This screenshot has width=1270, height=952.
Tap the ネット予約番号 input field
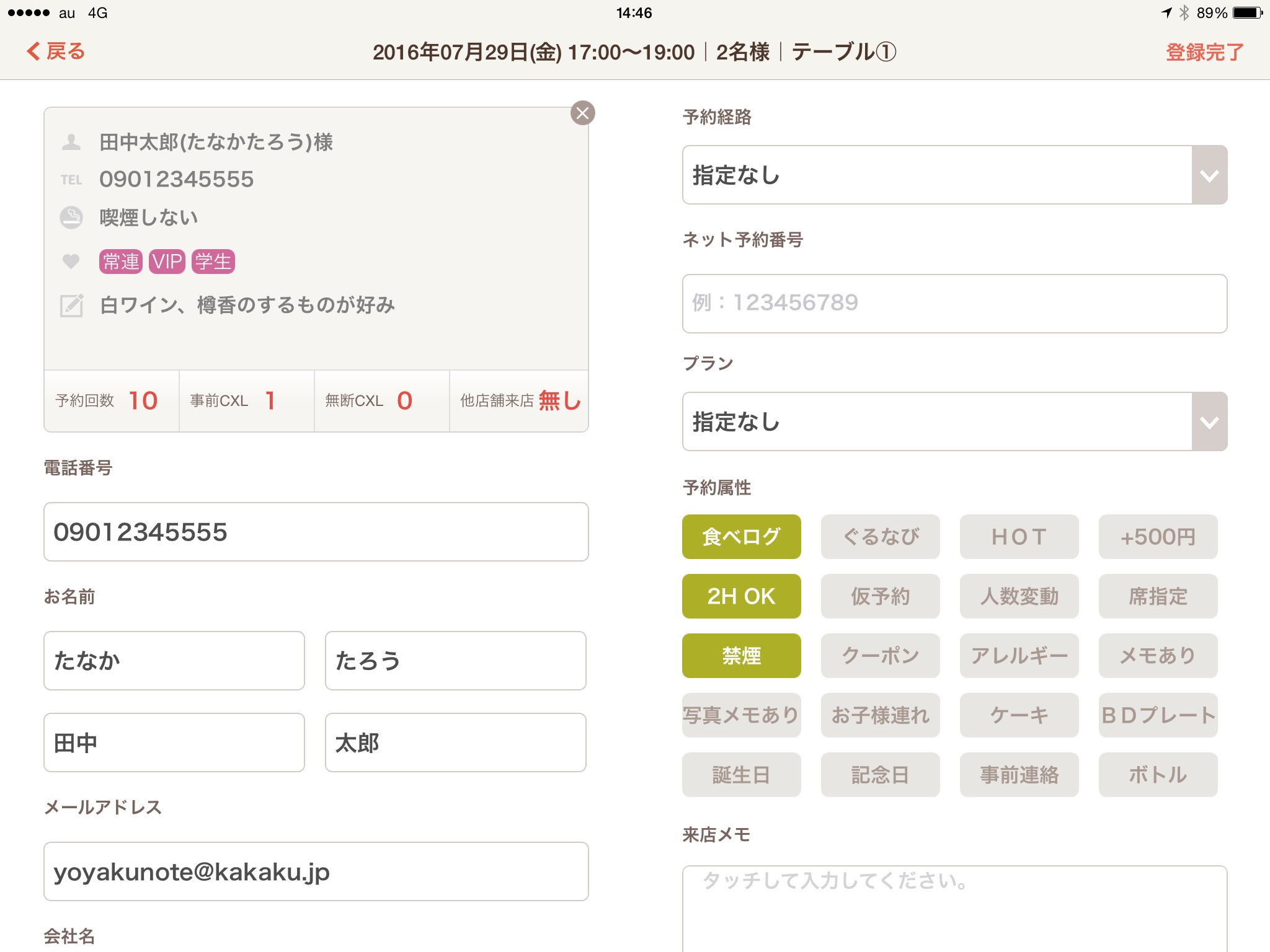point(954,304)
